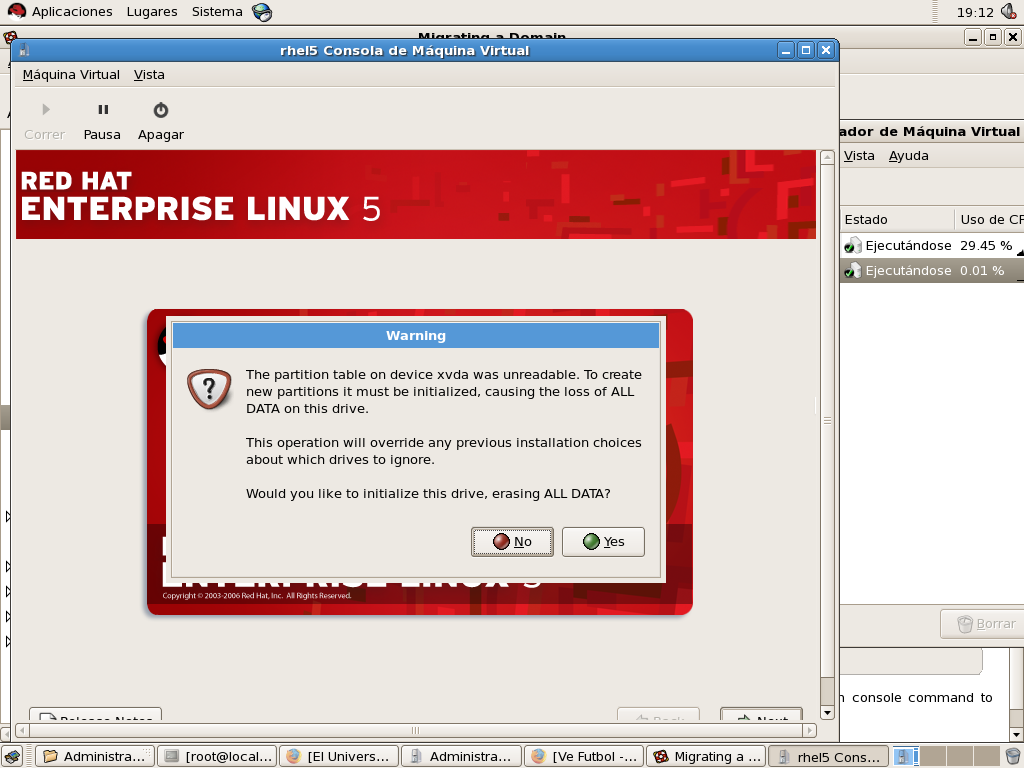This screenshot has height=768, width=1024.
Task: Click the console vertical scrollbar down arrow
Action: coord(827,713)
